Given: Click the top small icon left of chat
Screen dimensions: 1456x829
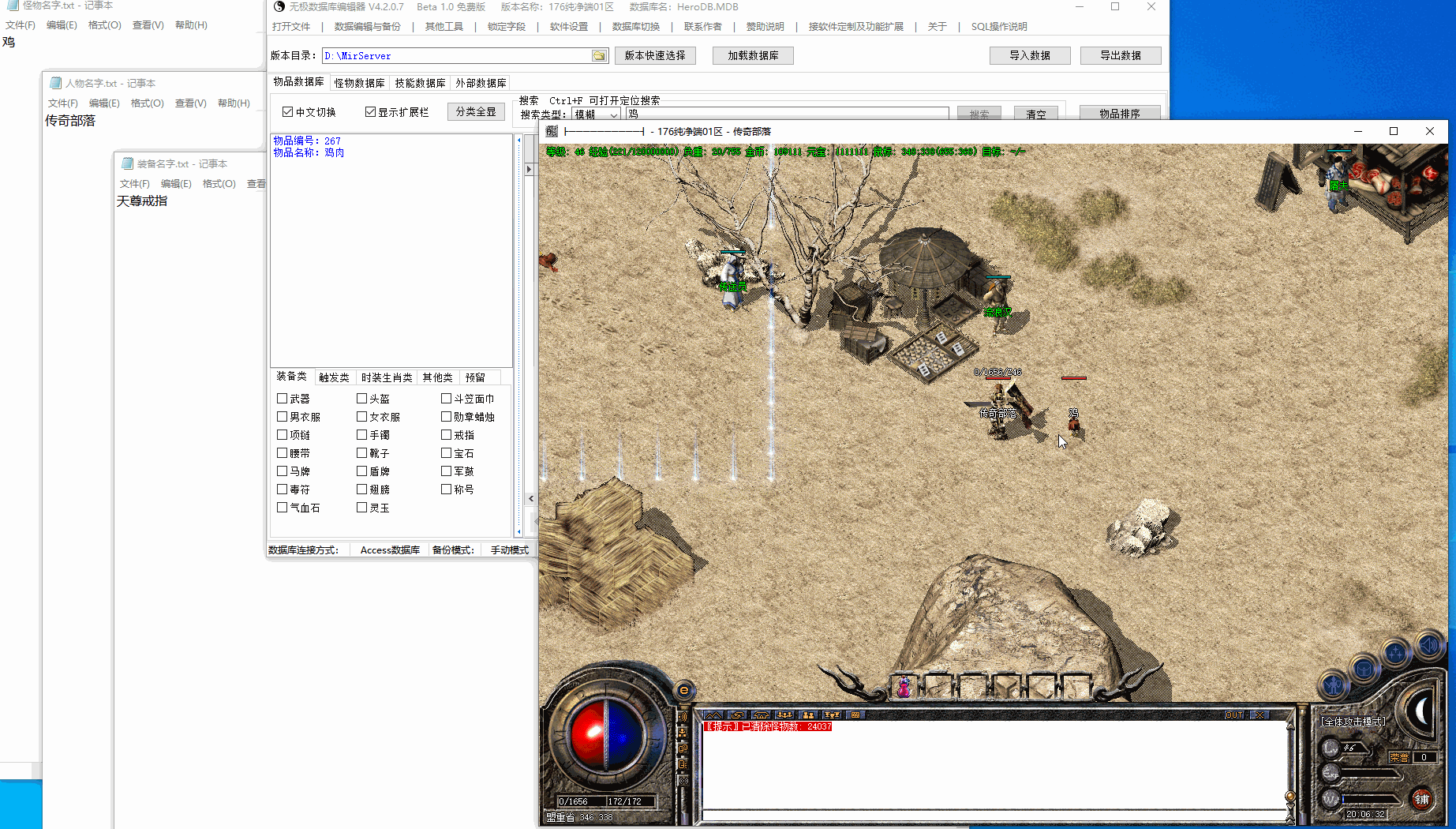Looking at the screenshot, I should tap(683, 717).
